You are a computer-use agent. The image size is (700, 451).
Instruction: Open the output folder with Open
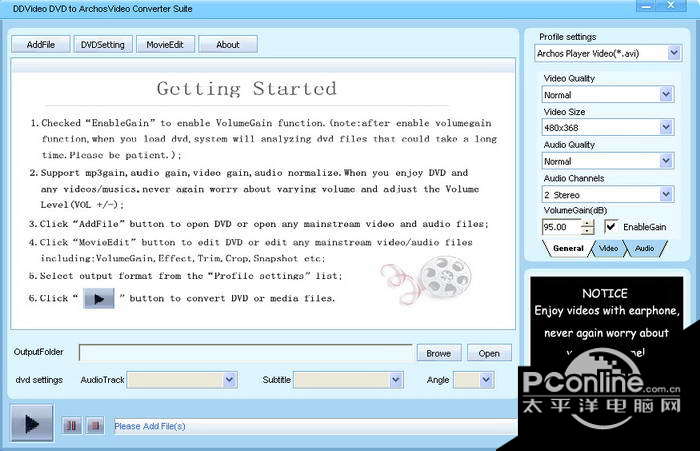click(x=489, y=353)
